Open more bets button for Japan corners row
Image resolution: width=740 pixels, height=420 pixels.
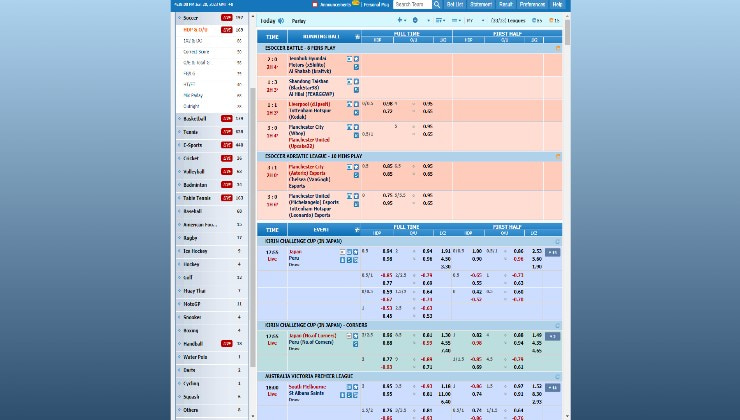(553, 336)
